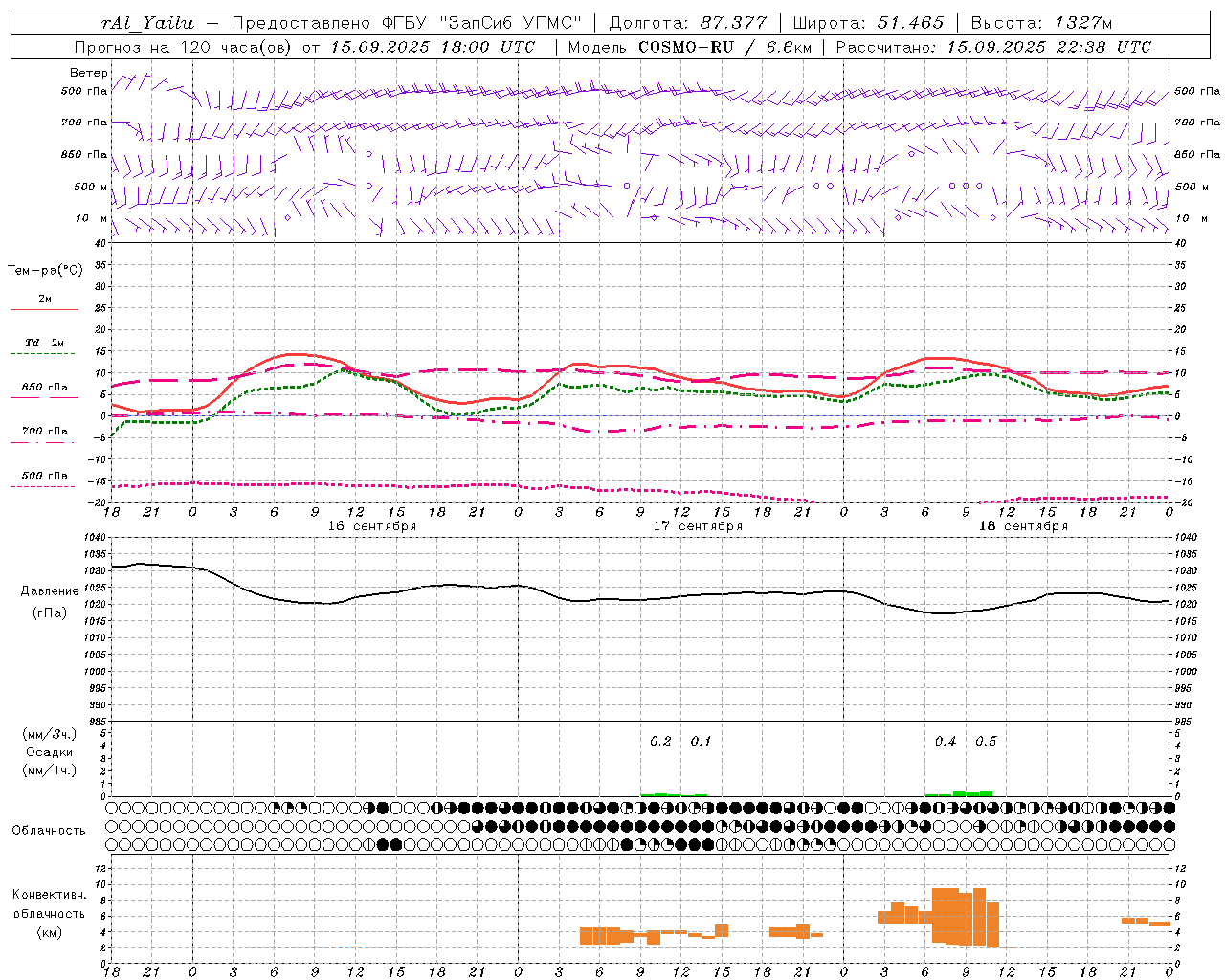Click the Высота: 1327м value

tap(1041, 23)
